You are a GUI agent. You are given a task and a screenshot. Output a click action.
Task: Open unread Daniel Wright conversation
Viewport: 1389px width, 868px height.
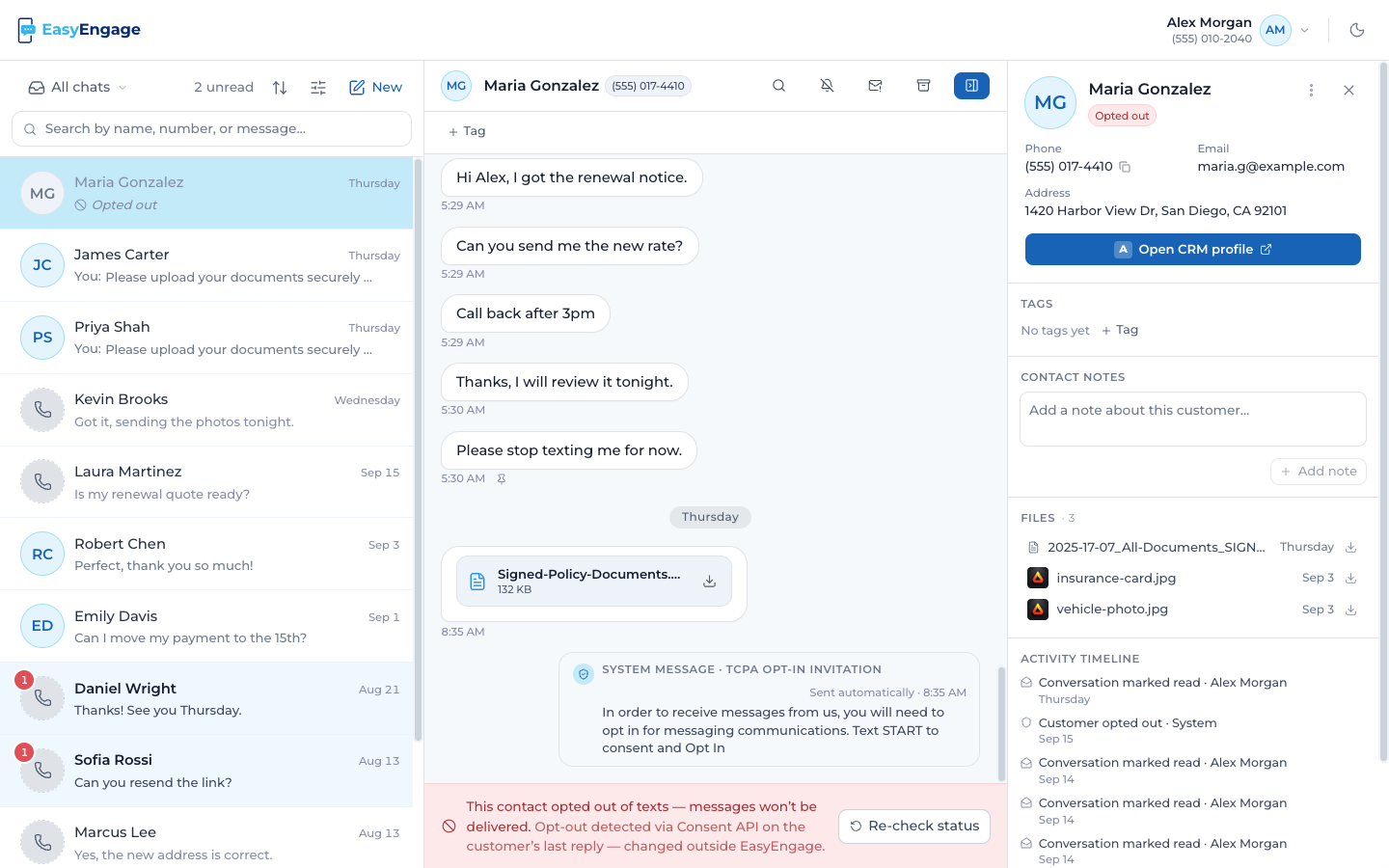point(206,699)
